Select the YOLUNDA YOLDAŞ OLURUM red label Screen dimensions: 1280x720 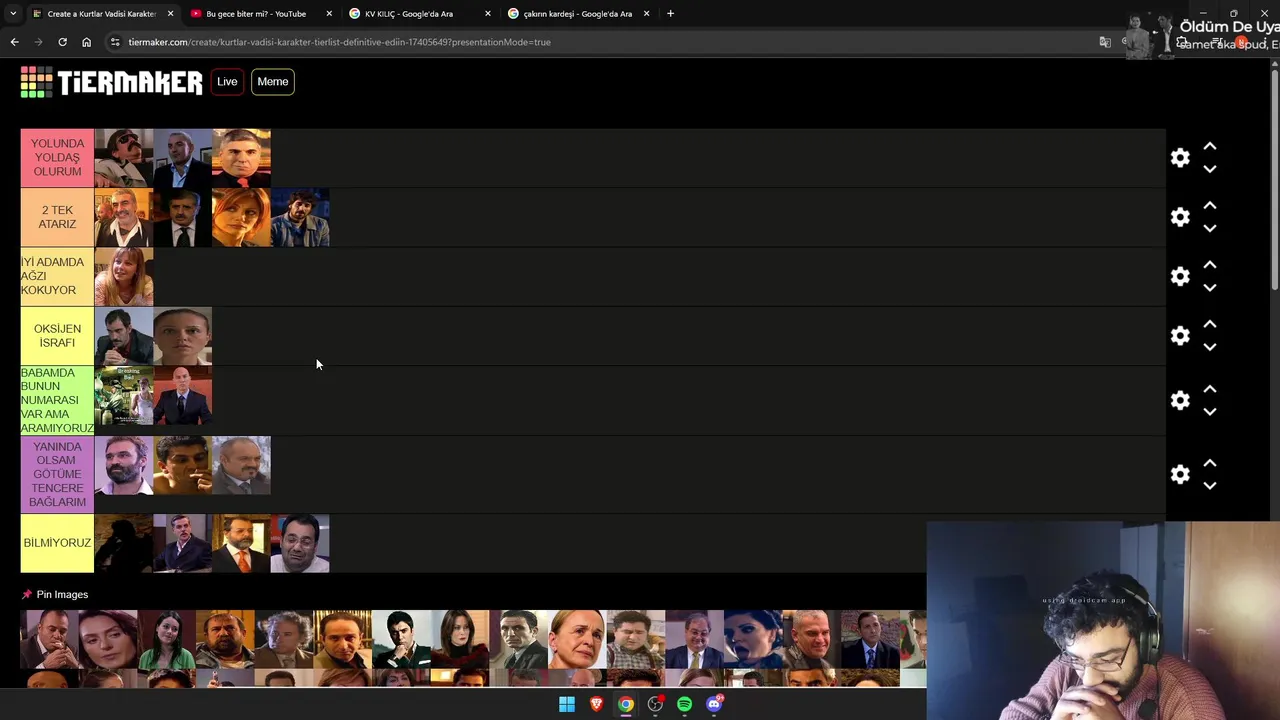57,158
